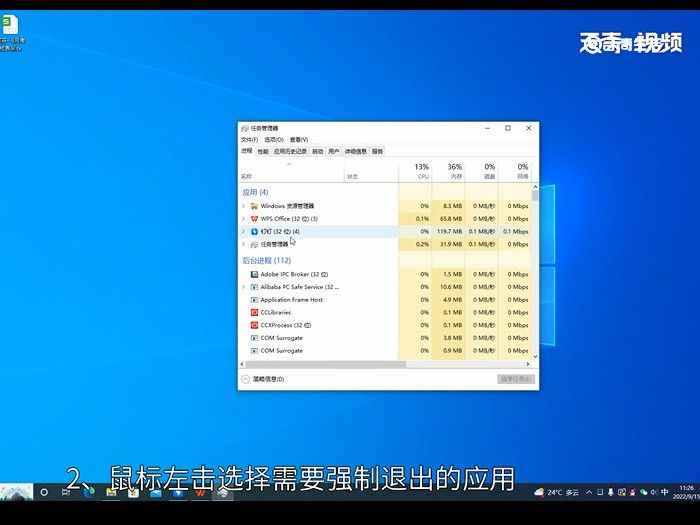Click the 结束任务 button
700x525 pixels.
click(516, 379)
